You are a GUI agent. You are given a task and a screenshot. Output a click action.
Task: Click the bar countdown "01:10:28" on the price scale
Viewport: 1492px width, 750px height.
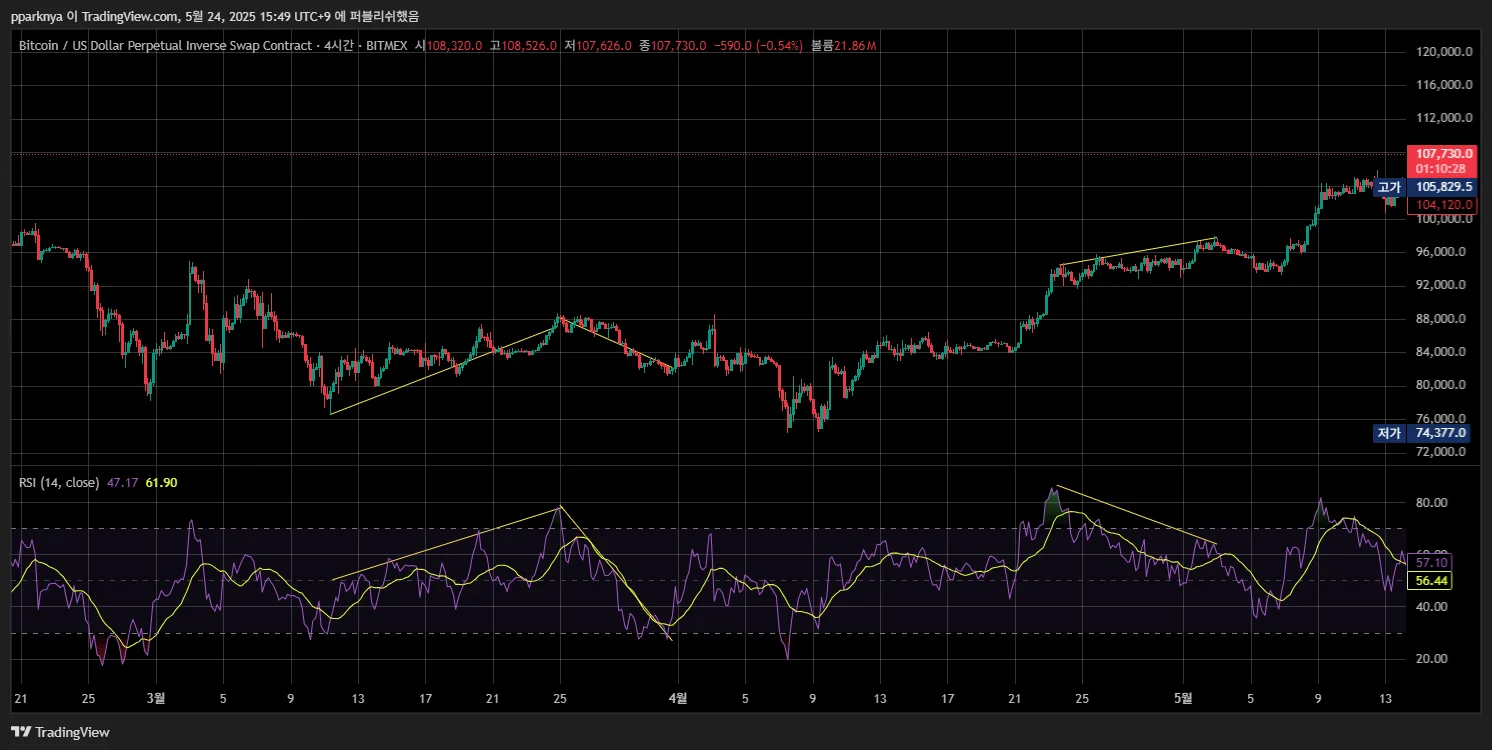pos(1441,169)
